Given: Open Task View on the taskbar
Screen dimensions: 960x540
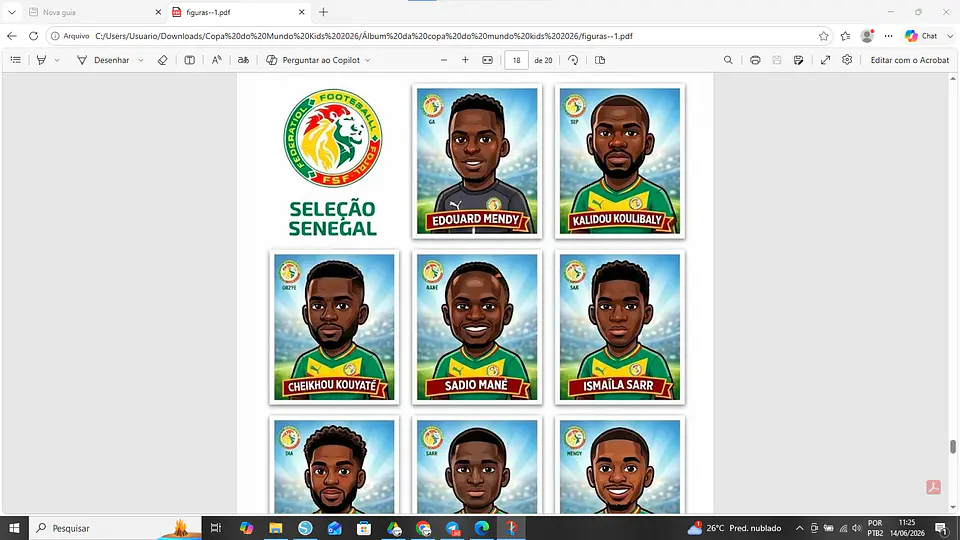Looking at the screenshot, I should (x=216, y=528).
